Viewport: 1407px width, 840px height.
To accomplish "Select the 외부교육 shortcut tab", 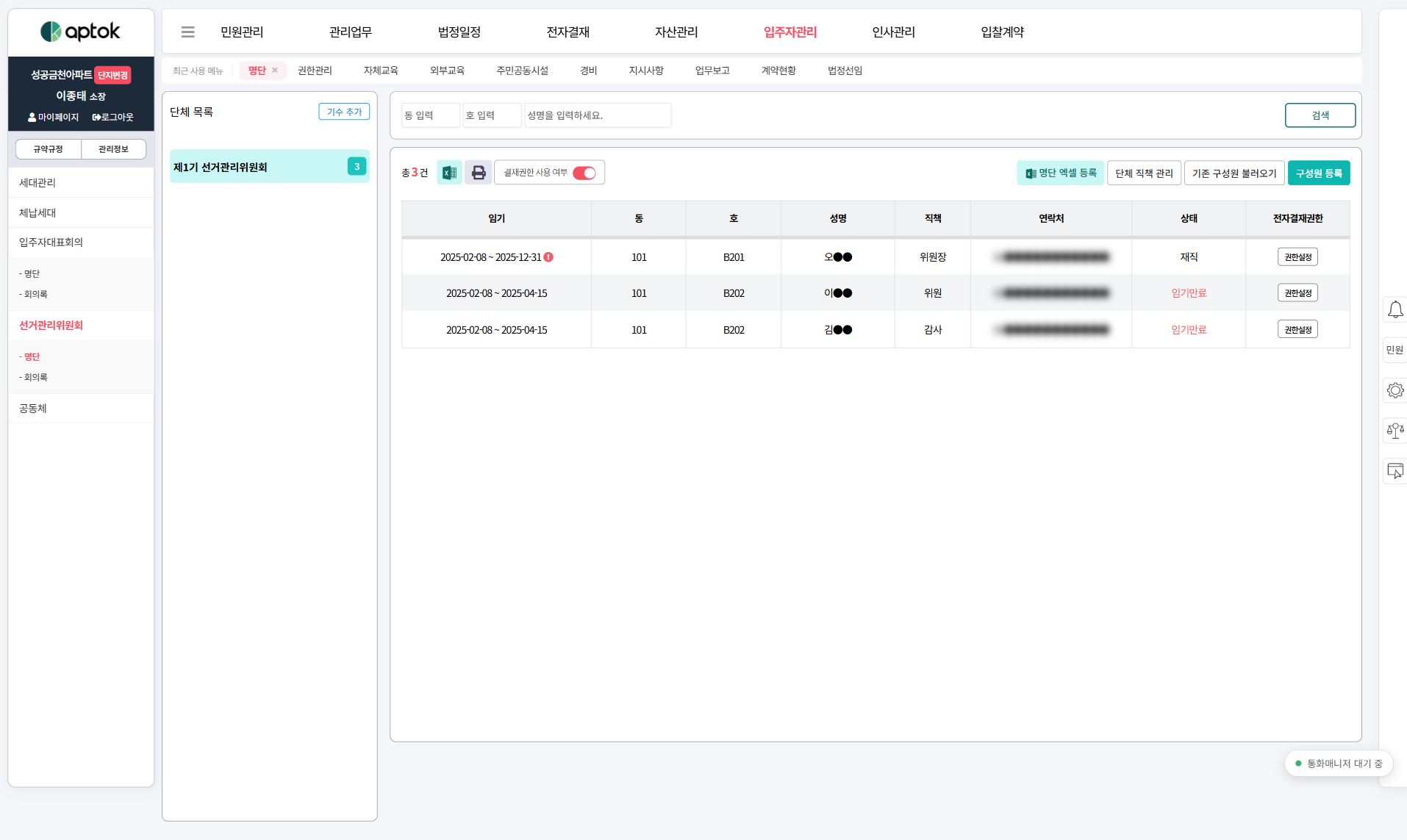I will [447, 71].
